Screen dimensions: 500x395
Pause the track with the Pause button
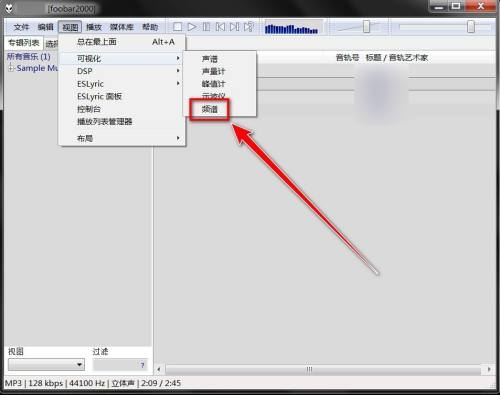point(206,27)
